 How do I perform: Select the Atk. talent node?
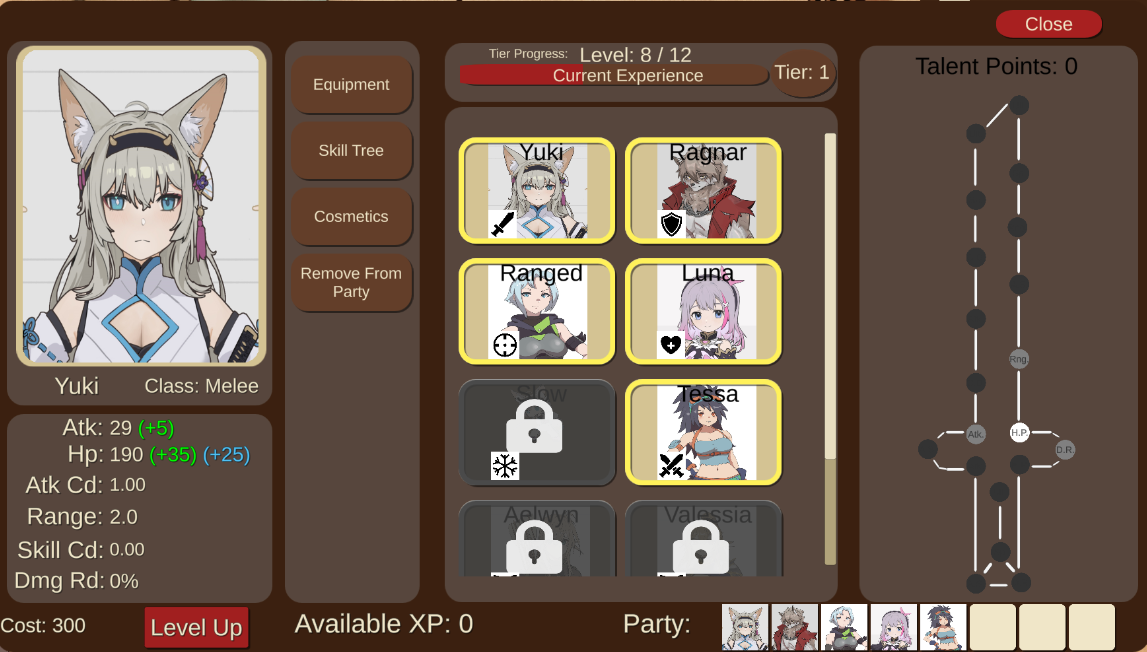coord(976,434)
